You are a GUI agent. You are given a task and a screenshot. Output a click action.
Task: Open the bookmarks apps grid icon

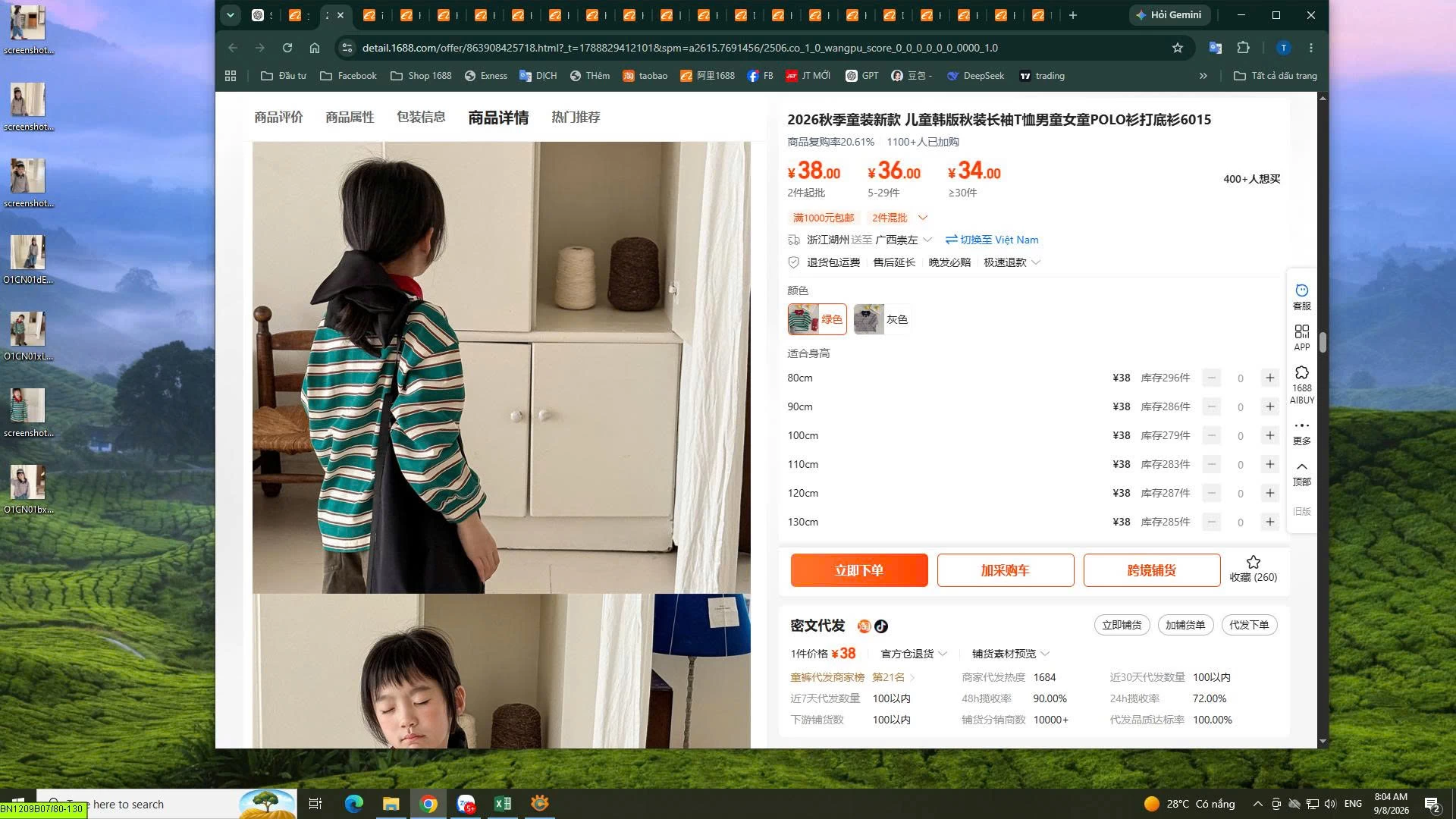tap(231, 76)
